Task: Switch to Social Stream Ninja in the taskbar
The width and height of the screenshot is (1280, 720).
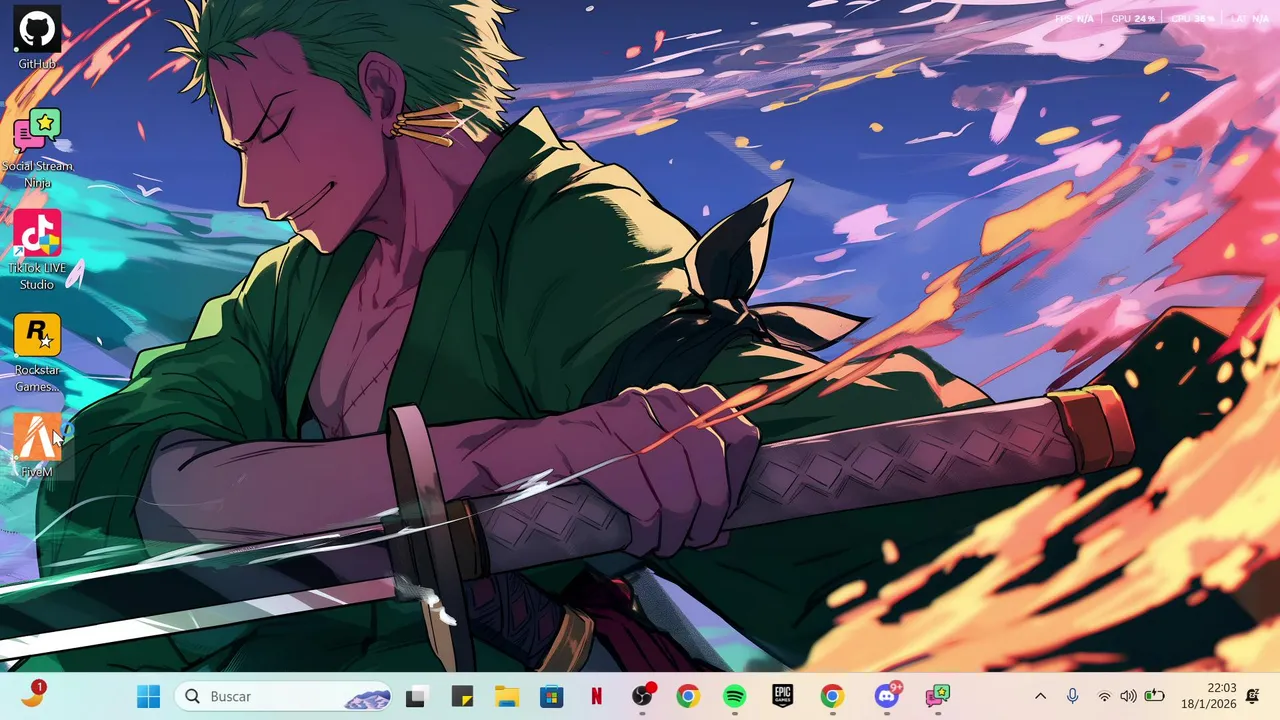Action: (937, 696)
